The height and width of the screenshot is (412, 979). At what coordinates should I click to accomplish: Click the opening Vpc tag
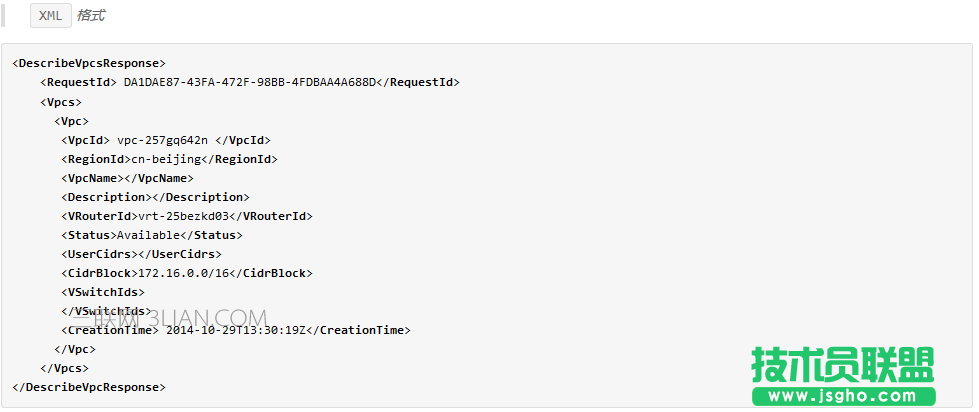pos(74,121)
